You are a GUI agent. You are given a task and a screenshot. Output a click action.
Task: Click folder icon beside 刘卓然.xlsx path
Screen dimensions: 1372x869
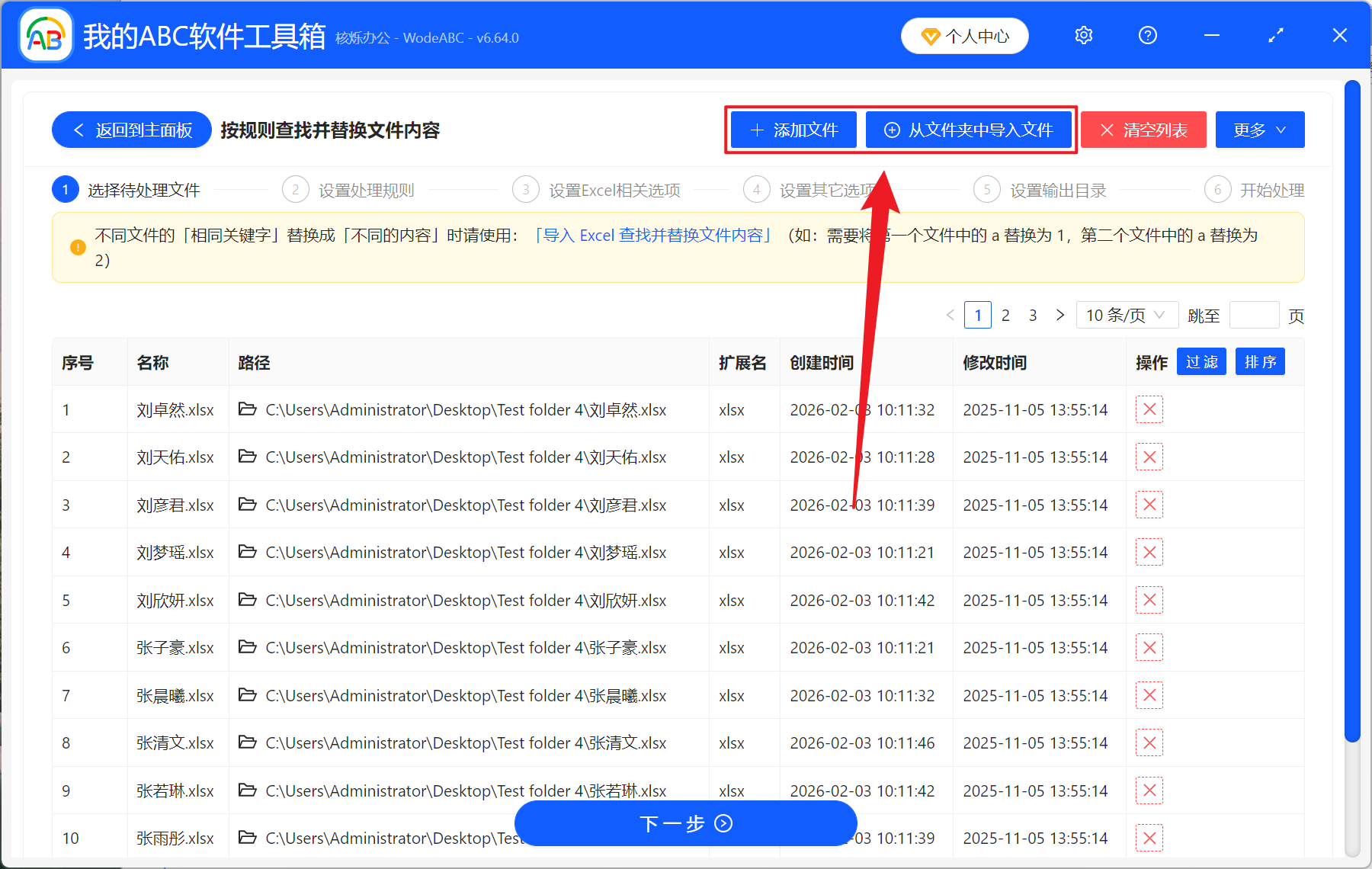tap(247, 409)
